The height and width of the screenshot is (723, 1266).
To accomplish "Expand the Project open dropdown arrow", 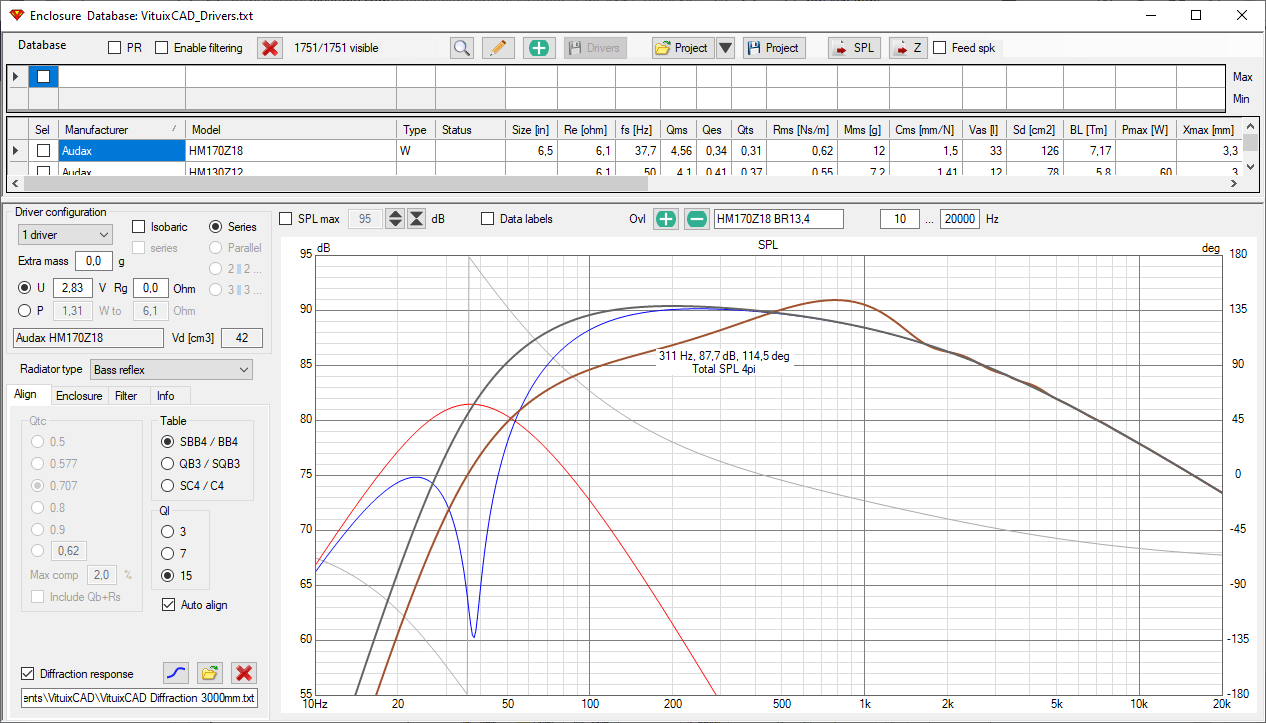I will click(725, 48).
